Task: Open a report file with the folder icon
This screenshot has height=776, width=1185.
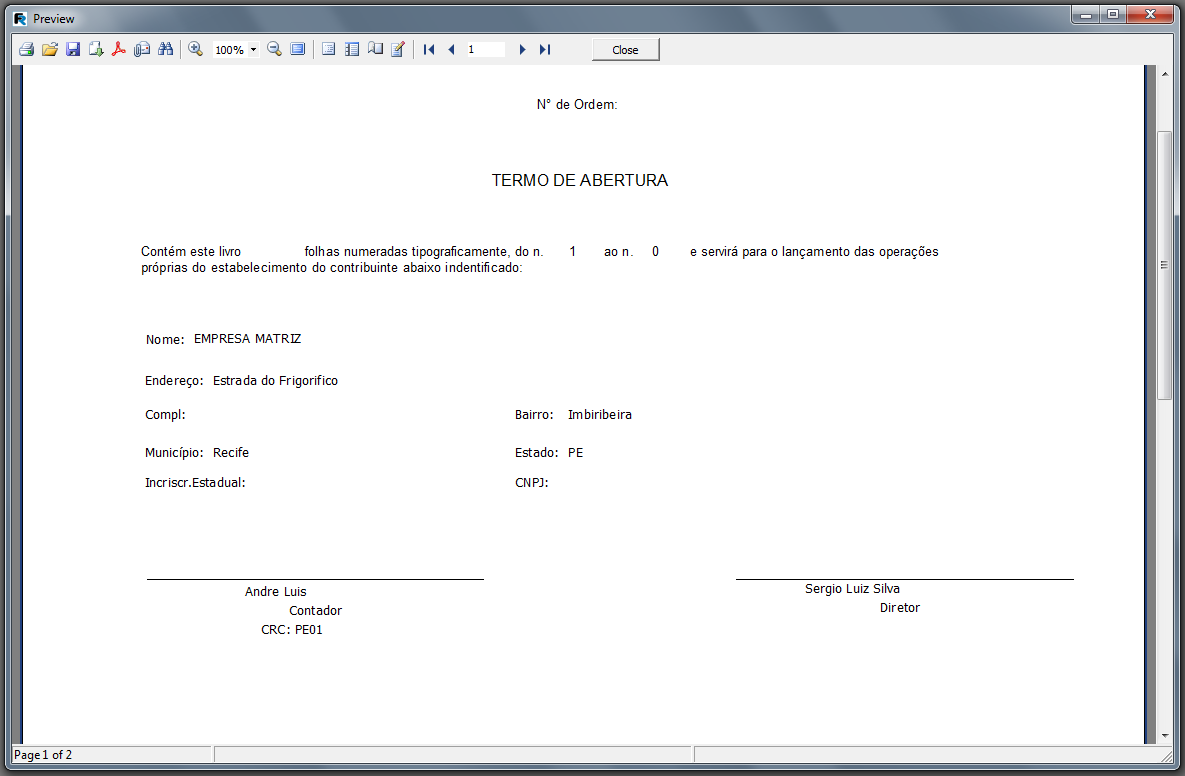Action: click(x=50, y=50)
